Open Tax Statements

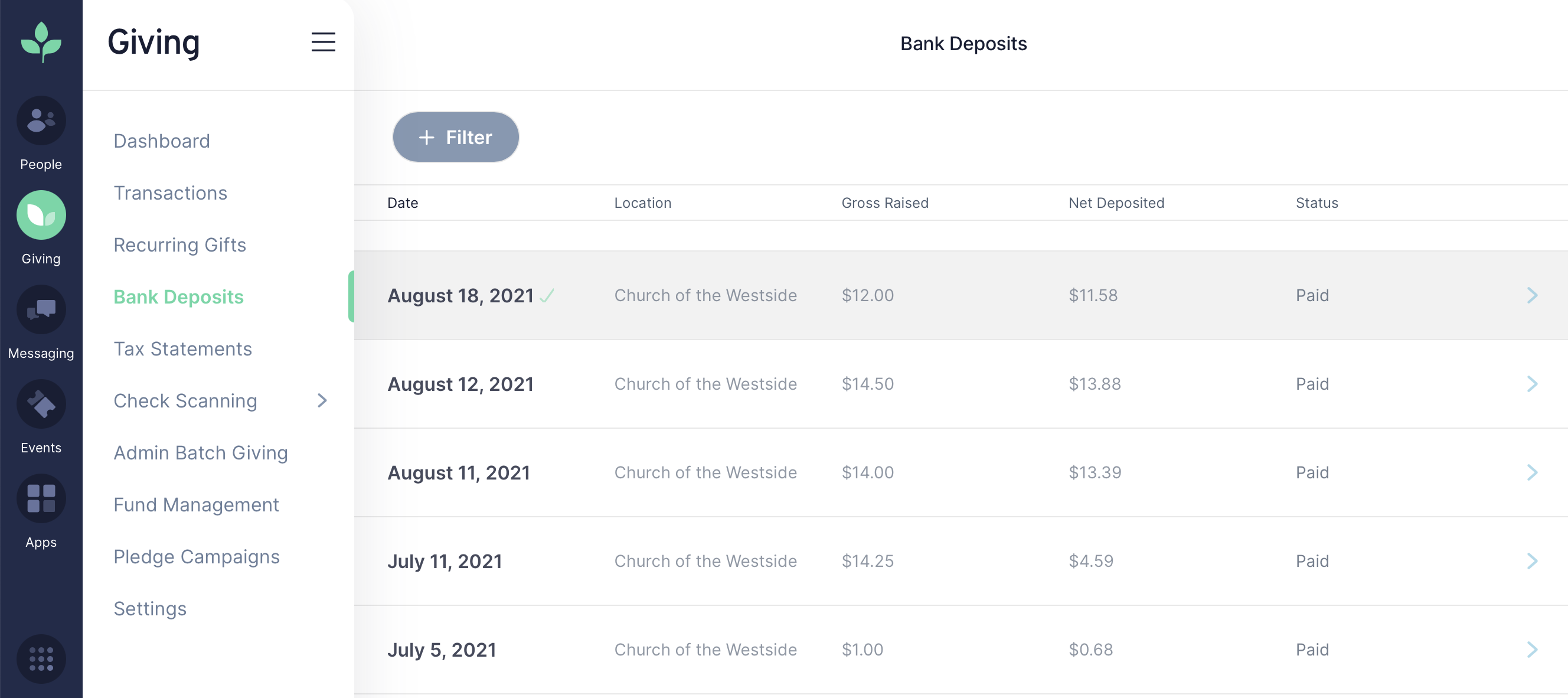pos(182,348)
